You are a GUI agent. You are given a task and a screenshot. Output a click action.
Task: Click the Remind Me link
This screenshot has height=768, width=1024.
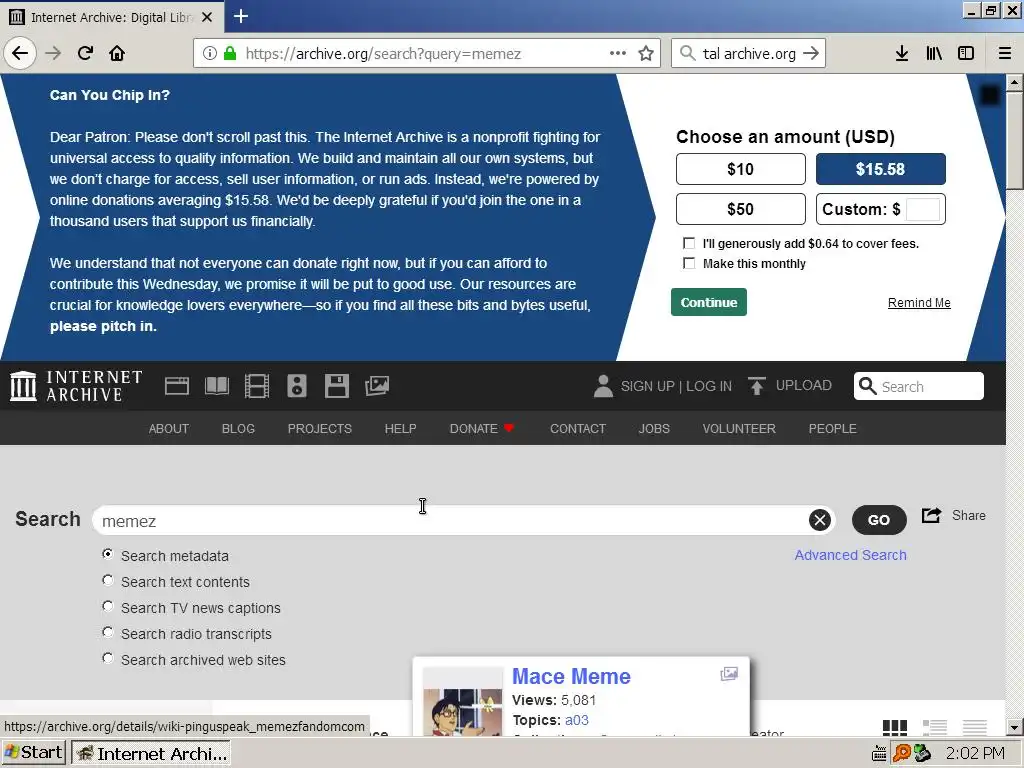click(x=919, y=302)
